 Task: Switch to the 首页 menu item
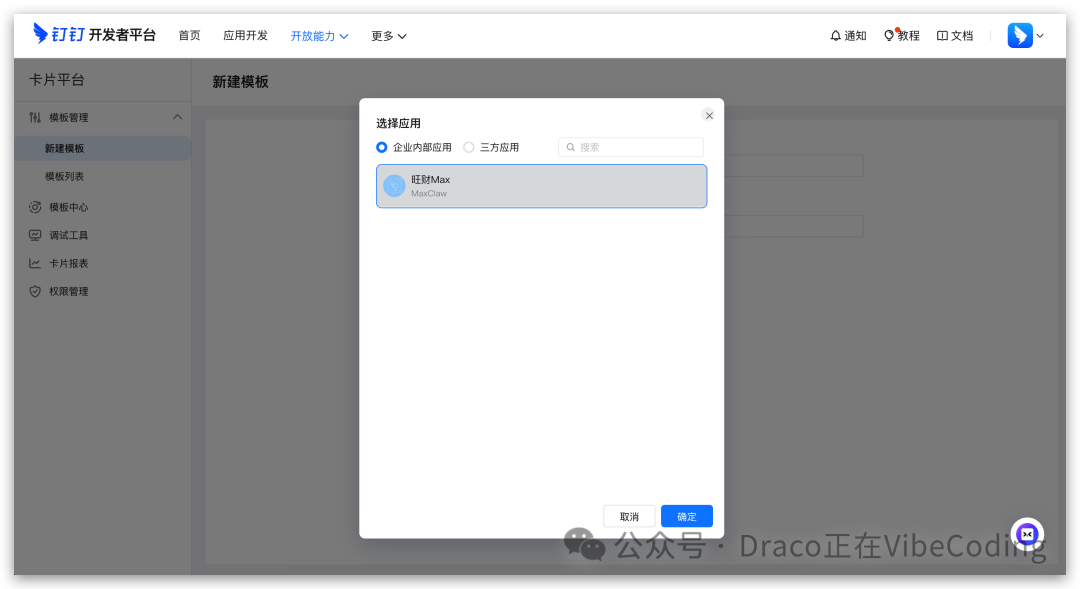tap(190, 35)
